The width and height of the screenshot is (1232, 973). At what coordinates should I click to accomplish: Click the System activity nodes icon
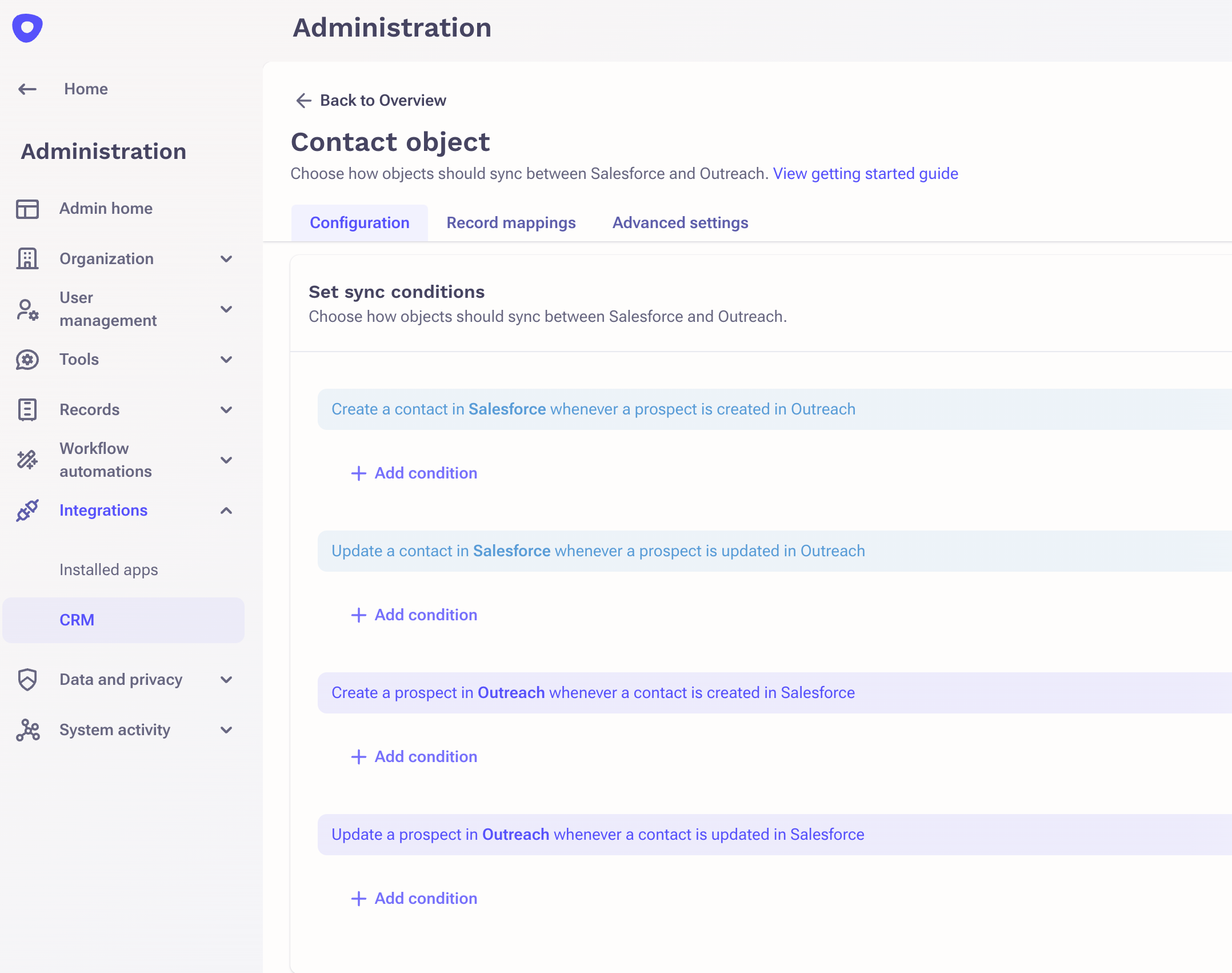27,730
